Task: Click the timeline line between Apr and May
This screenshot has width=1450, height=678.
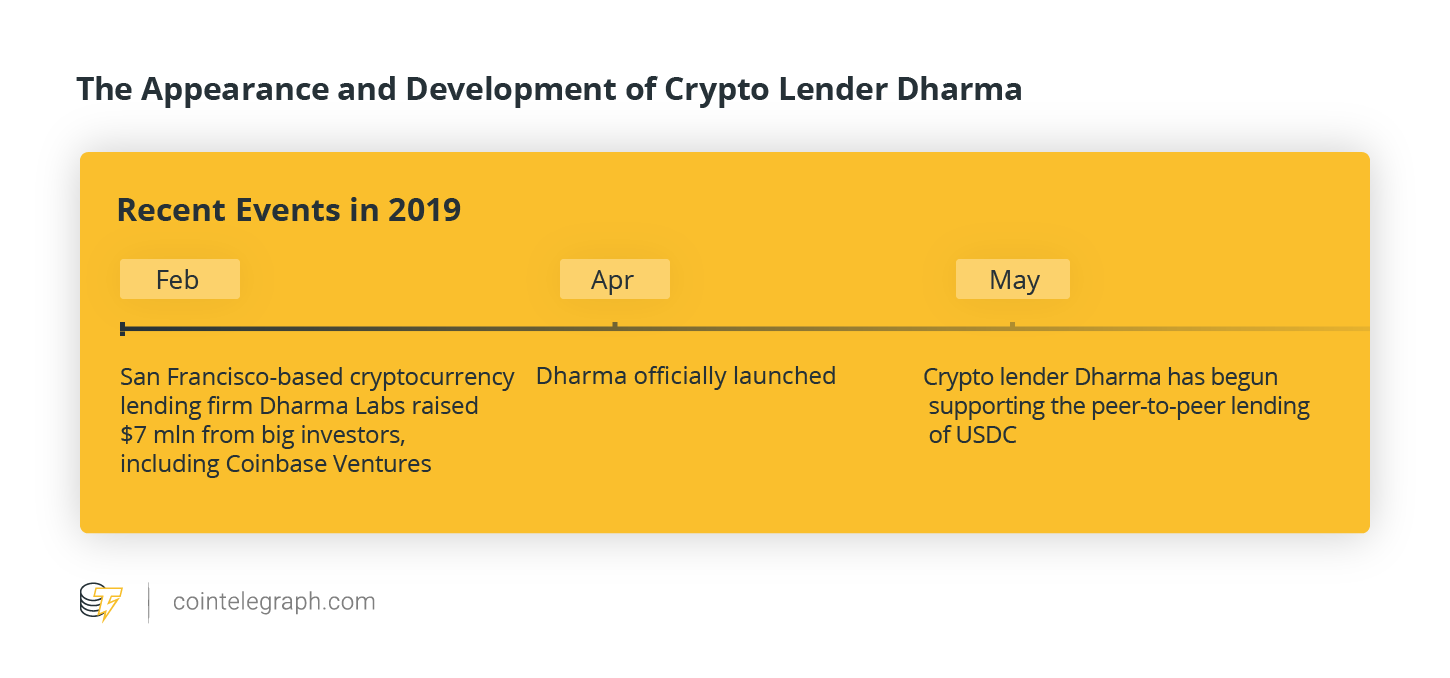Action: (x=813, y=328)
